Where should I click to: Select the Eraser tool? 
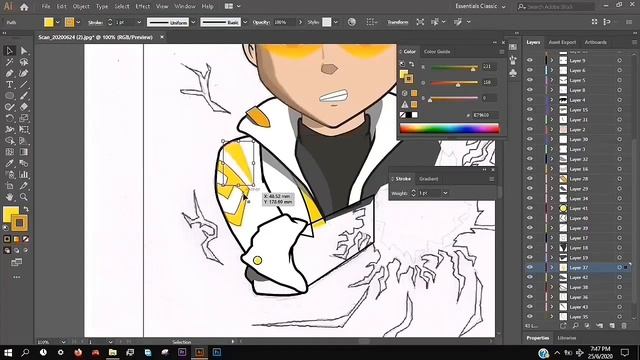click(x=24, y=107)
